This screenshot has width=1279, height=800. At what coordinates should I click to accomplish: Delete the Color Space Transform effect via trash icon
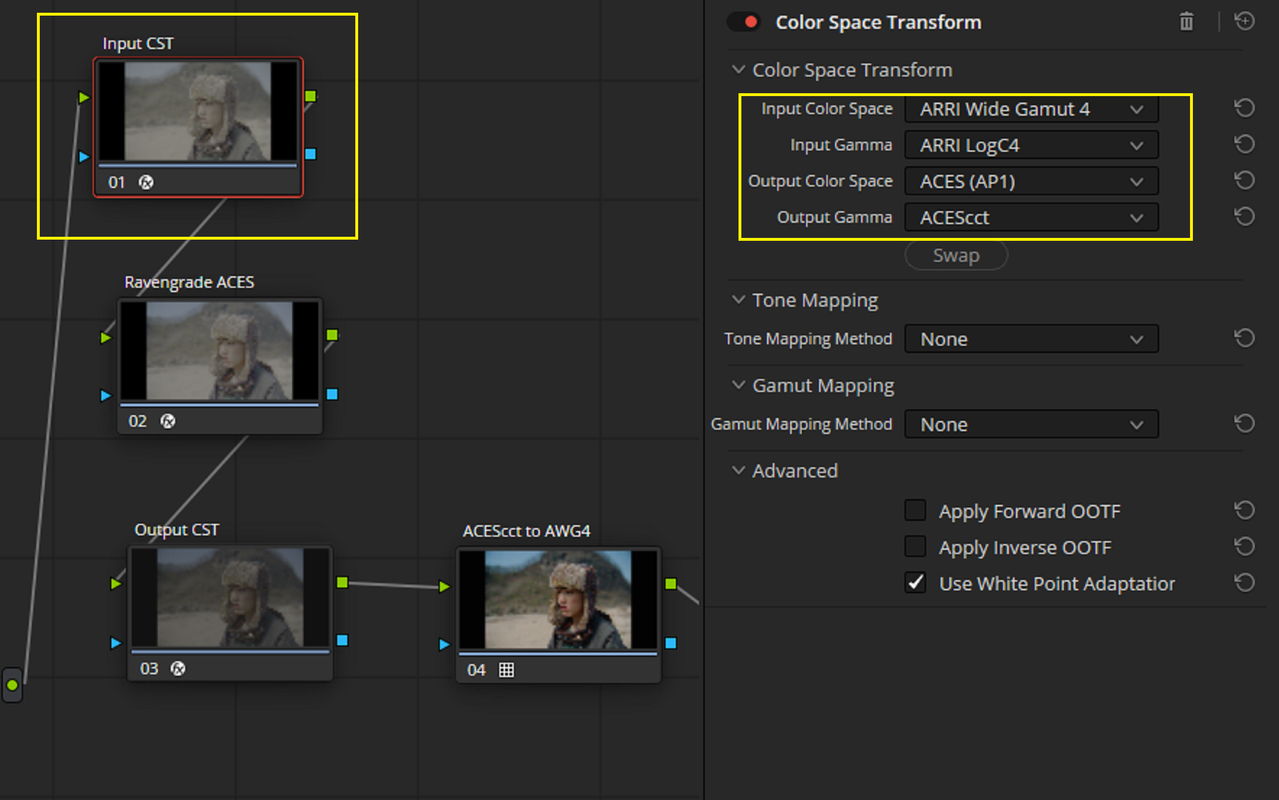click(x=1186, y=22)
